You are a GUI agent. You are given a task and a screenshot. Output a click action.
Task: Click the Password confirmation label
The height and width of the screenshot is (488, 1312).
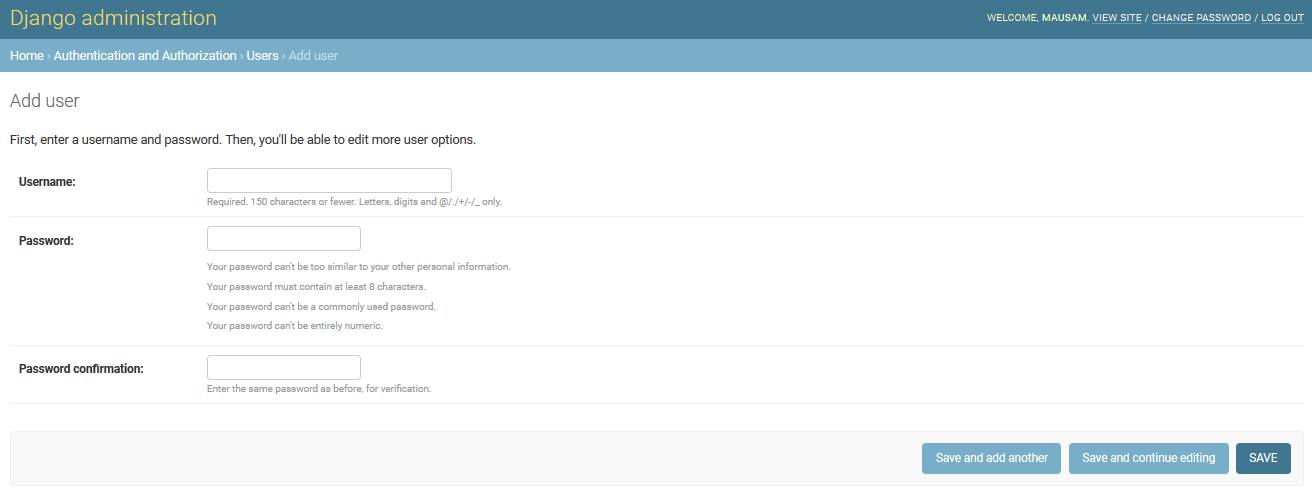(x=81, y=369)
